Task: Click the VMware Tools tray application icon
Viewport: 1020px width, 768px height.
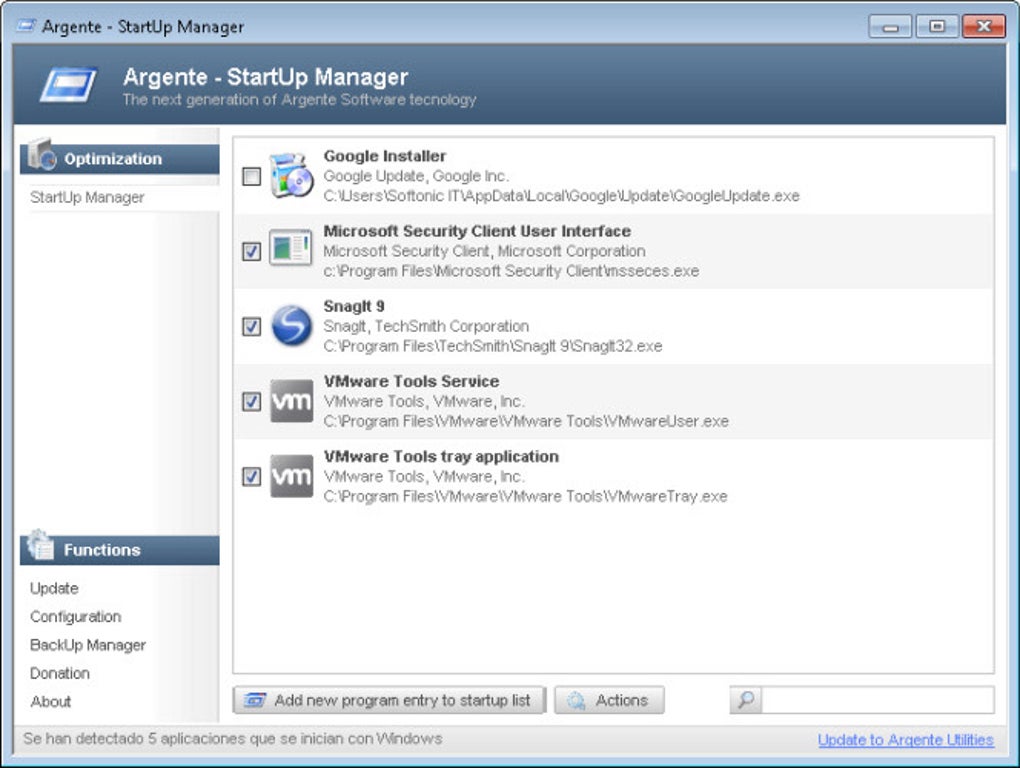Action: (291, 476)
